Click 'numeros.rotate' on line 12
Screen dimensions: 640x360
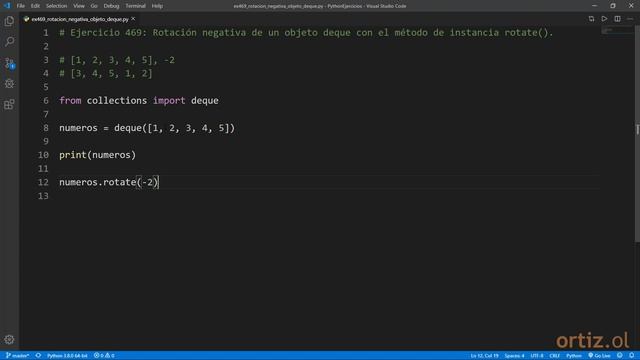tap(98, 182)
